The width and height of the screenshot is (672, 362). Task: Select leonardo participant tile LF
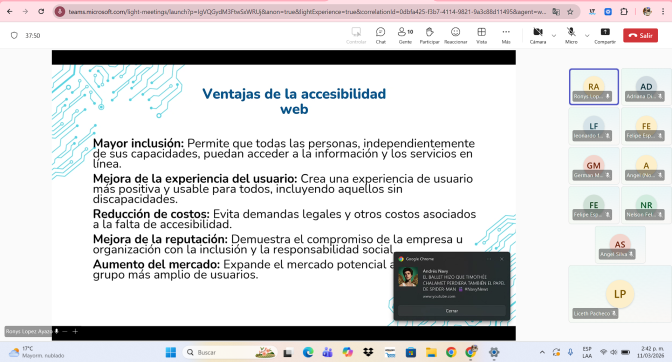(x=594, y=126)
